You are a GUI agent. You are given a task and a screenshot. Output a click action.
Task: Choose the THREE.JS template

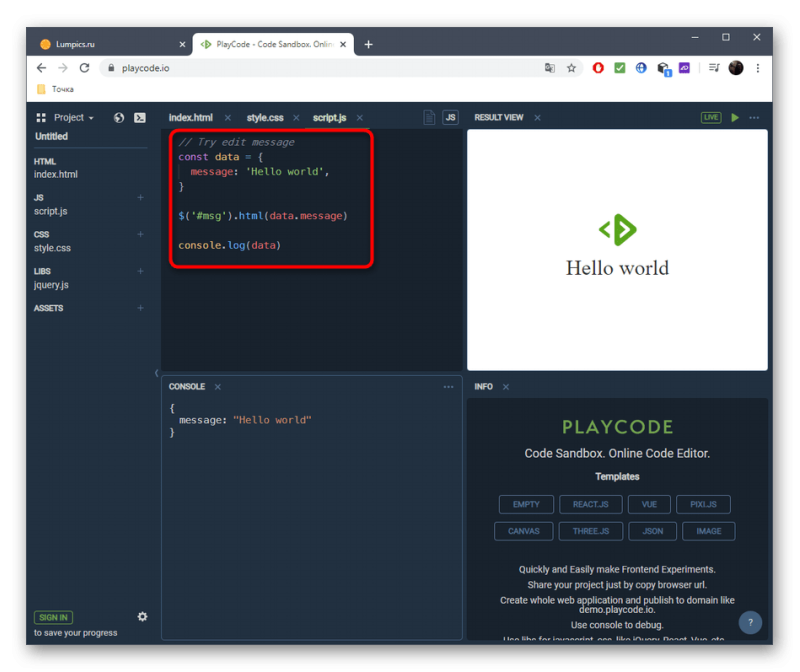click(x=591, y=531)
